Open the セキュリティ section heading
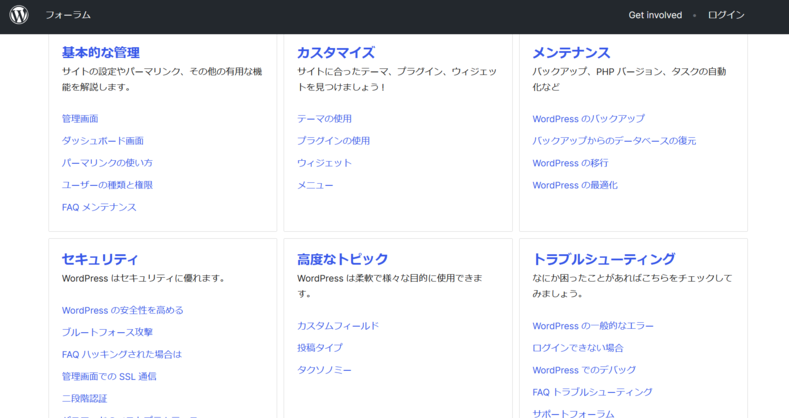This screenshot has width=789, height=418. pyautogui.click(x=100, y=259)
